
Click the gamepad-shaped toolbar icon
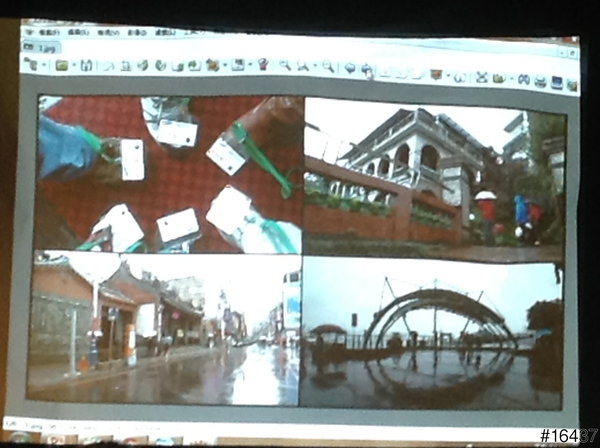pos(523,79)
